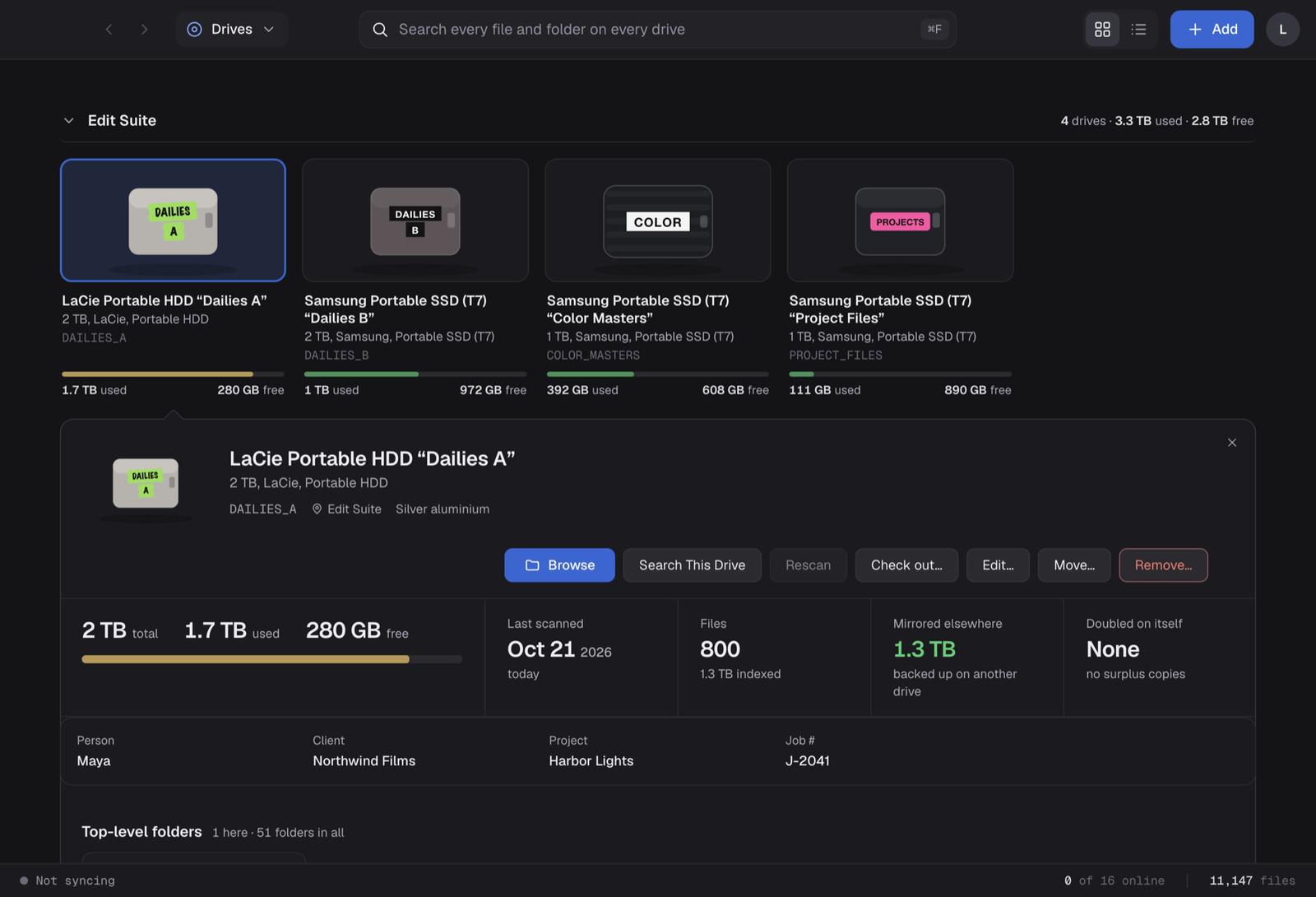Click the Browse button
Screen dimensions: 1316x897
click(559, 565)
